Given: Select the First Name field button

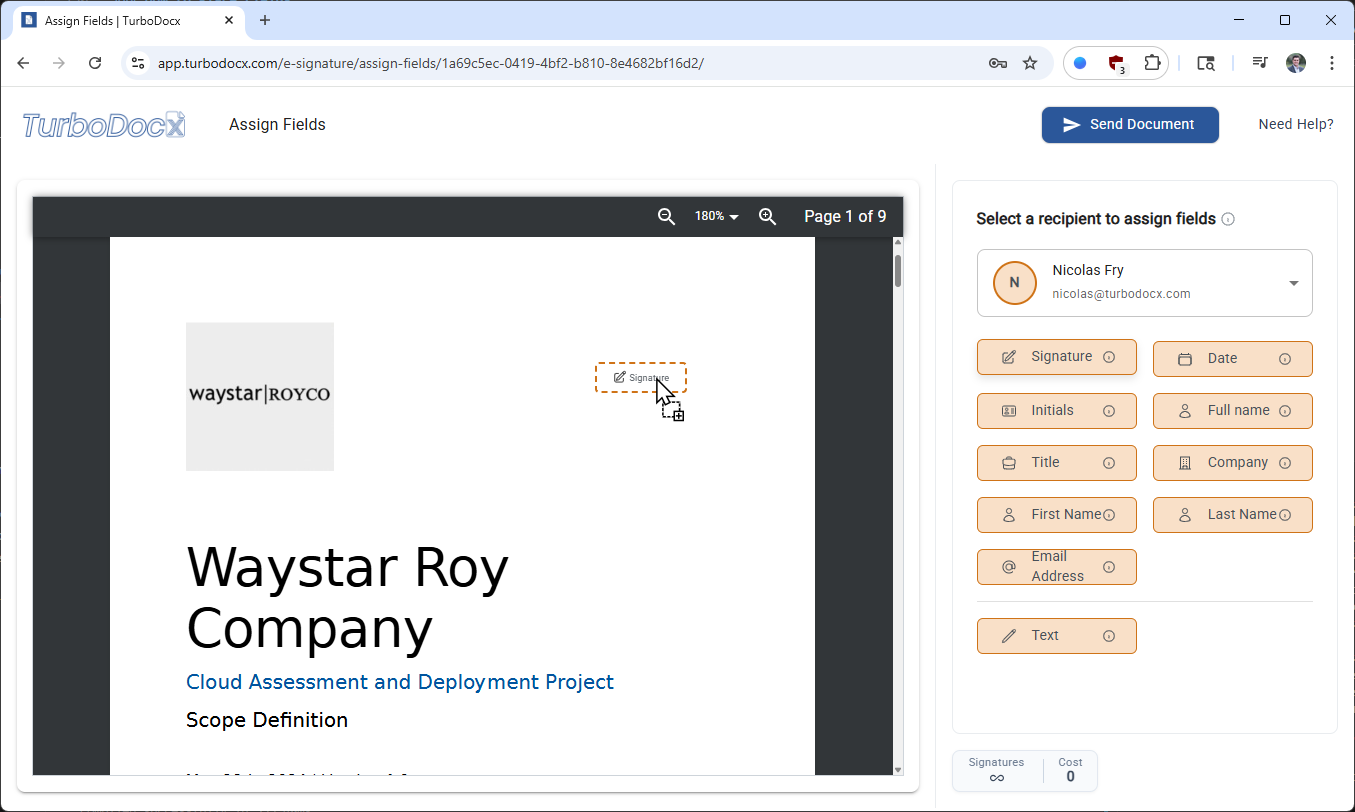Looking at the screenshot, I should pos(1057,515).
